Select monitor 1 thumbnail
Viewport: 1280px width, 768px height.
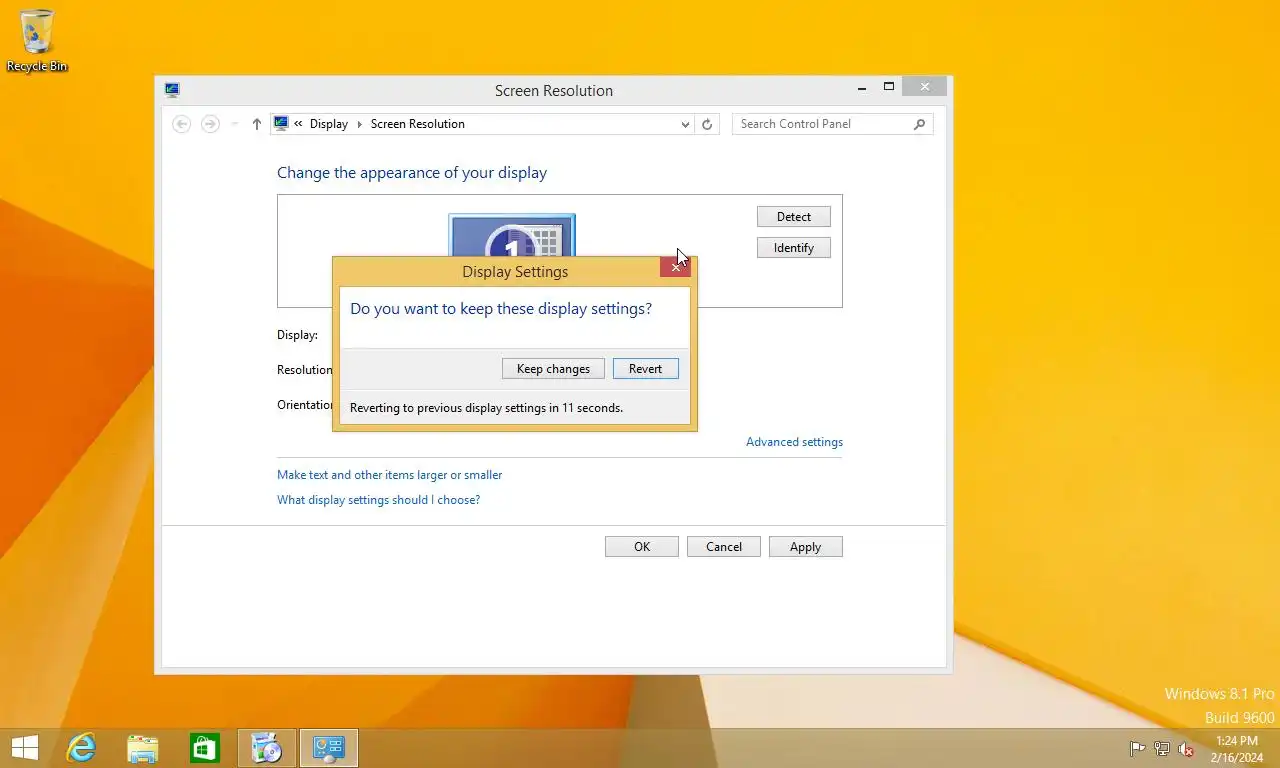click(511, 236)
